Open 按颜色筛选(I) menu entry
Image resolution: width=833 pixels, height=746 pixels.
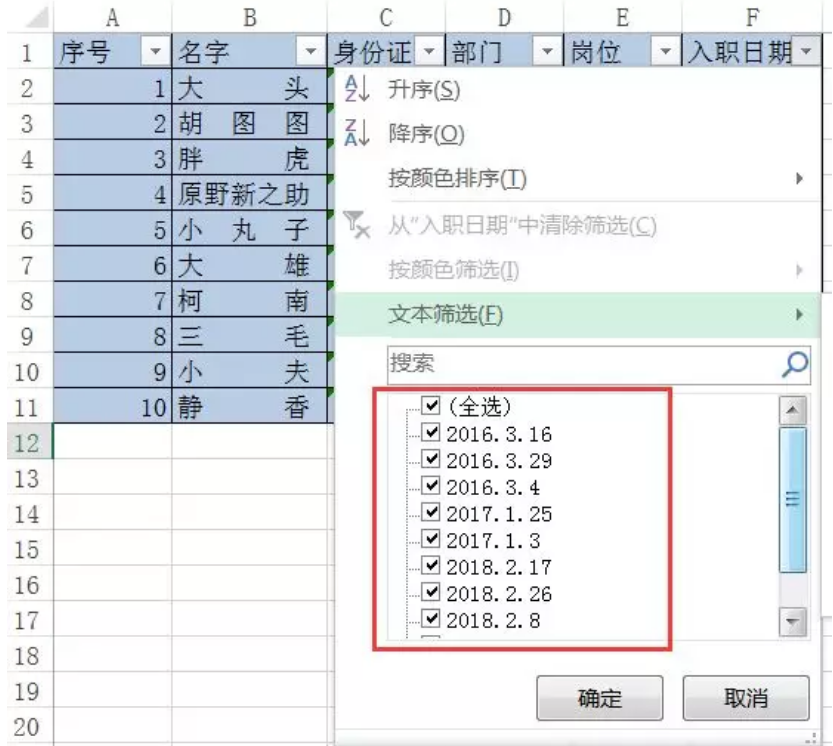click(x=578, y=270)
